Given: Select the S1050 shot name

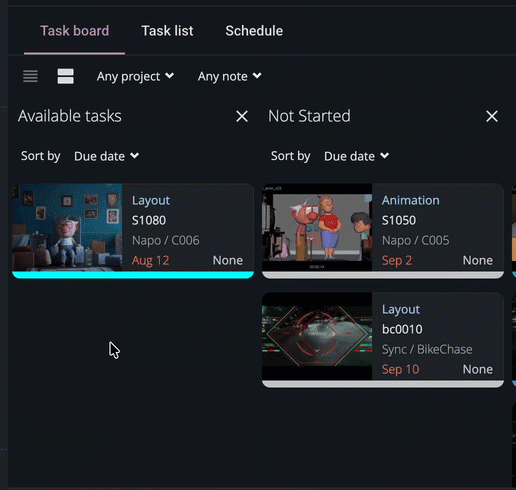Looking at the screenshot, I should point(399,220).
